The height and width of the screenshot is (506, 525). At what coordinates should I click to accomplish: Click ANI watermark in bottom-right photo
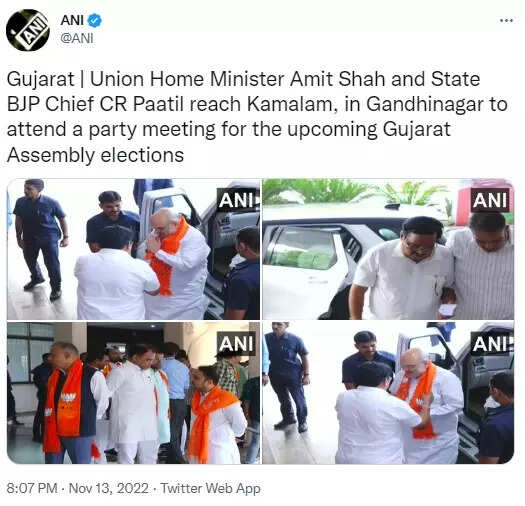[x=492, y=343]
